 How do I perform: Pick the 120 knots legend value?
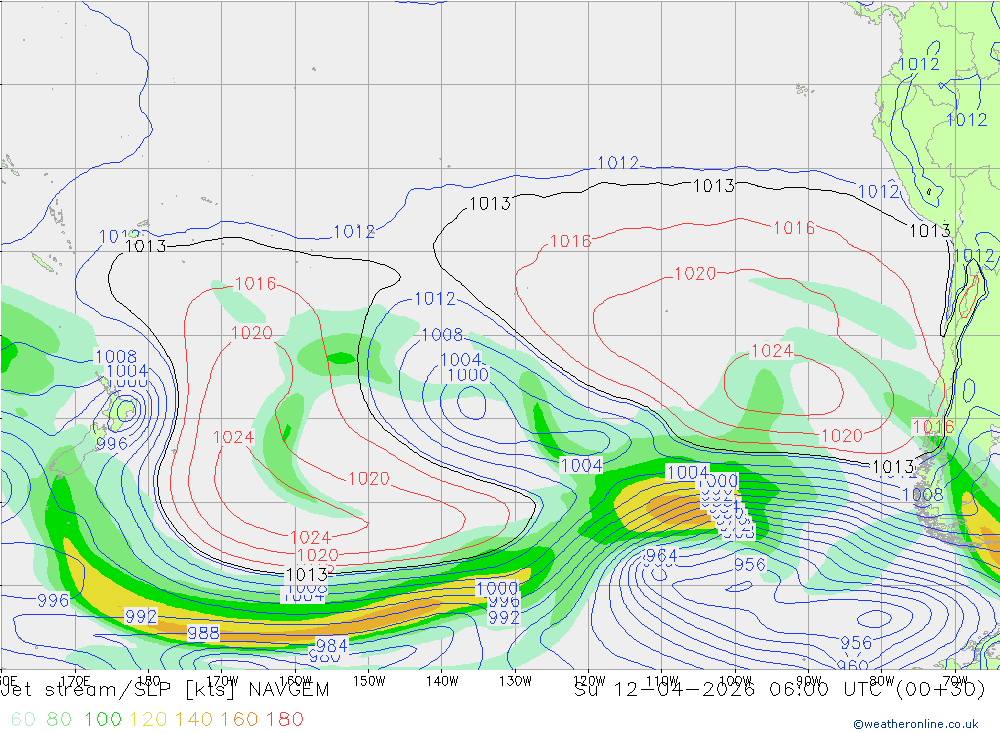148,719
